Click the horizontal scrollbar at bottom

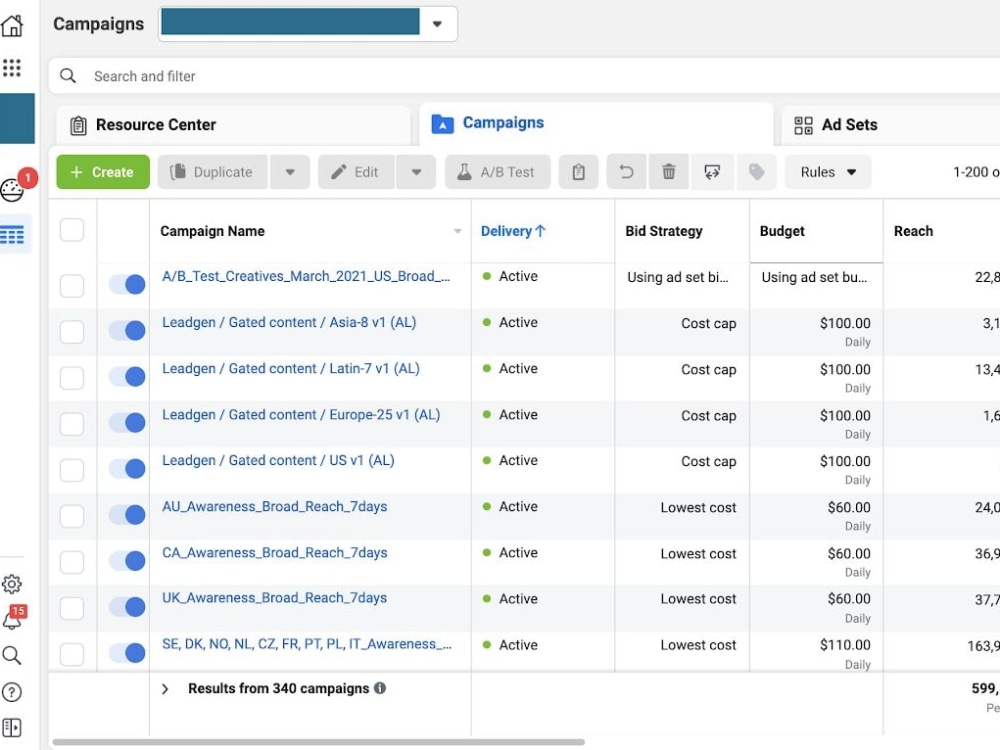[319, 742]
